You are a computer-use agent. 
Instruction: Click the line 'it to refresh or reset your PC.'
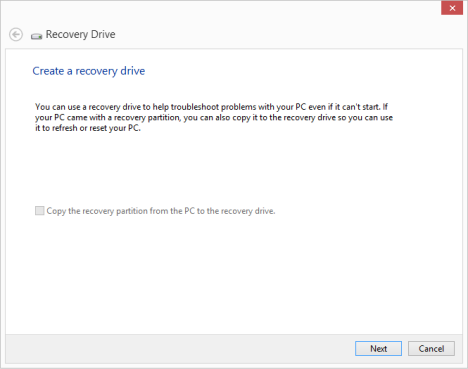pyautogui.click(x=88, y=128)
